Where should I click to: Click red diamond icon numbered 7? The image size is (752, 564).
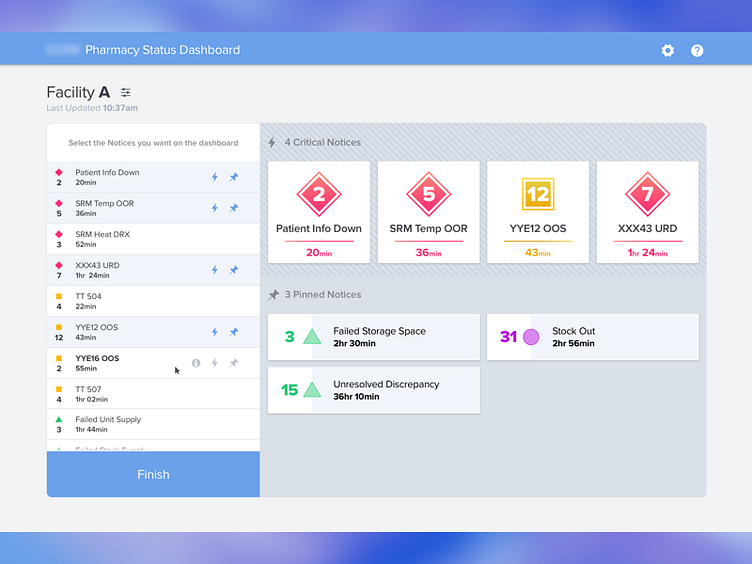tap(647, 194)
